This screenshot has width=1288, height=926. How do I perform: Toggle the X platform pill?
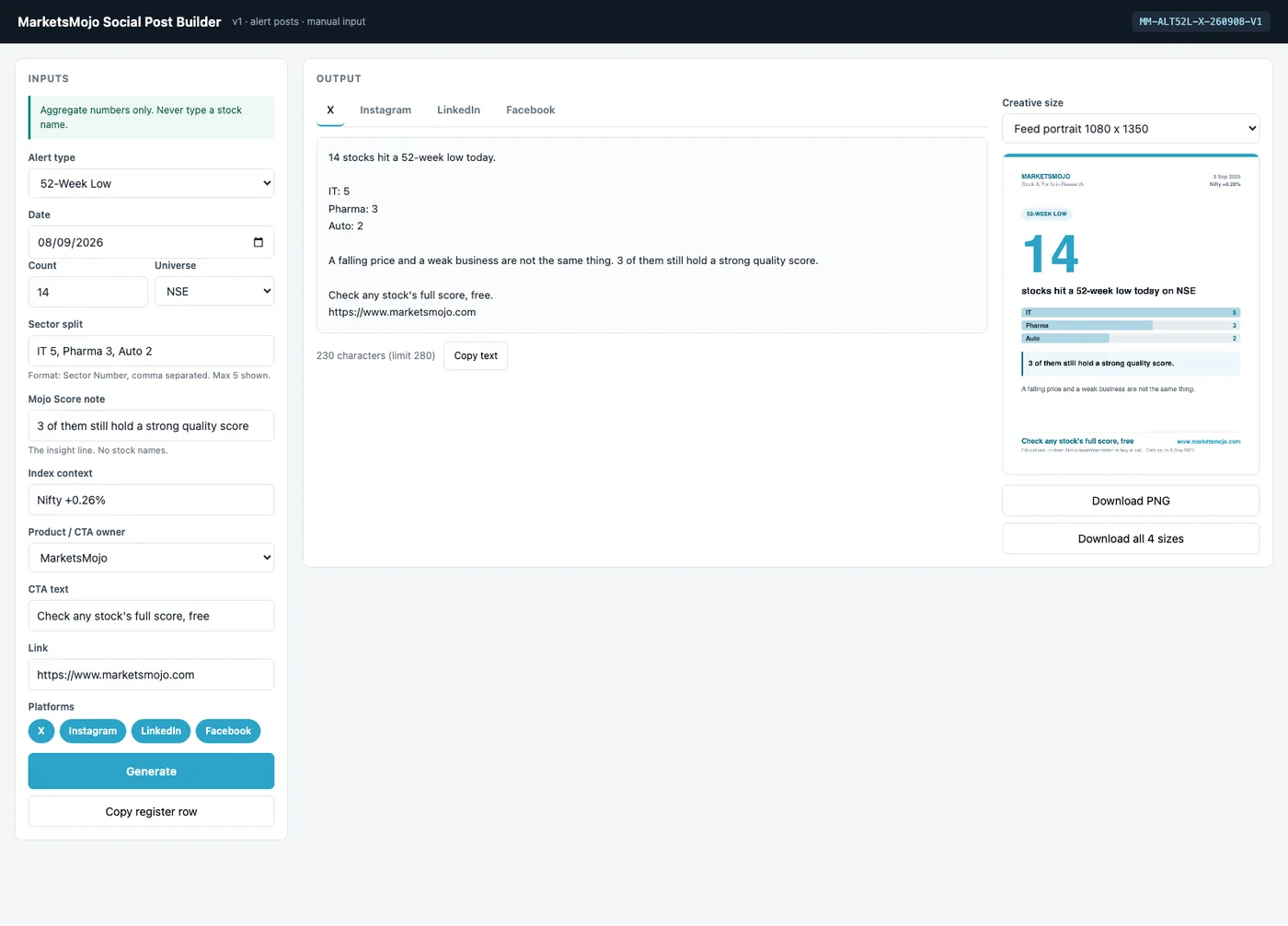pos(41,731)
